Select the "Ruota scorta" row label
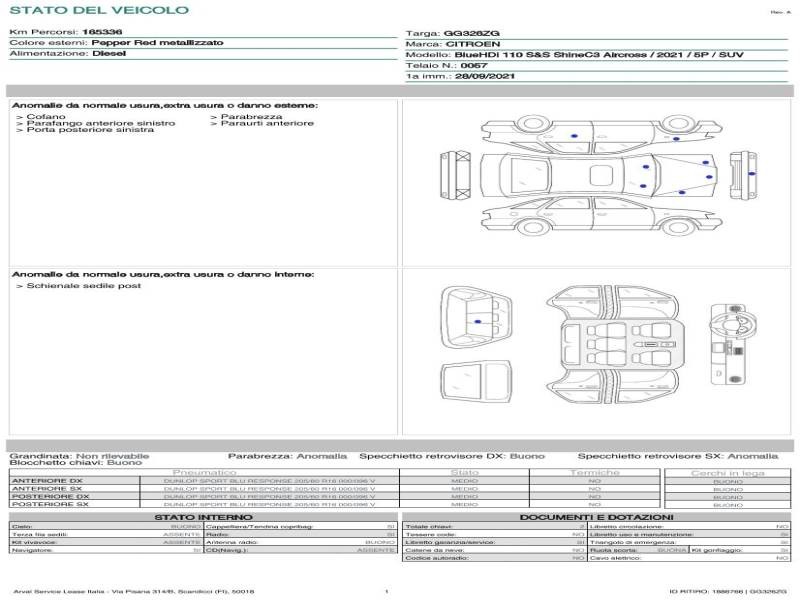The width and height of the screenshot is (800, 600). coord(614,551)
